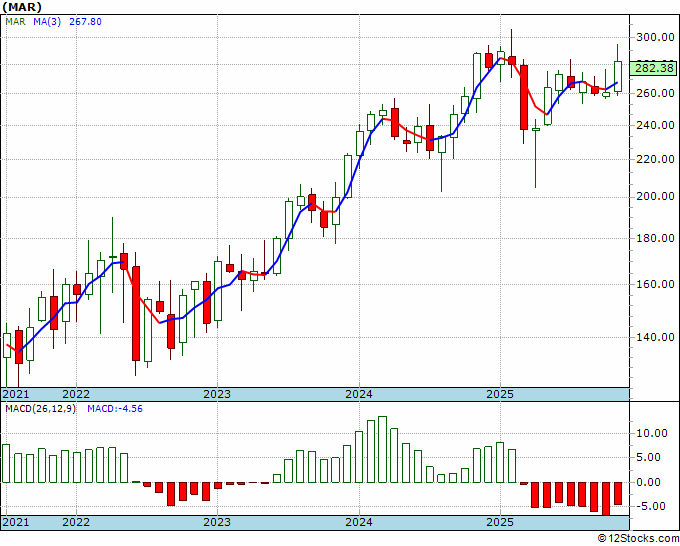Click the last red MACD histogram bar
Screen dimensions: 680x546
pyautogui.click(x=618, y=494)
